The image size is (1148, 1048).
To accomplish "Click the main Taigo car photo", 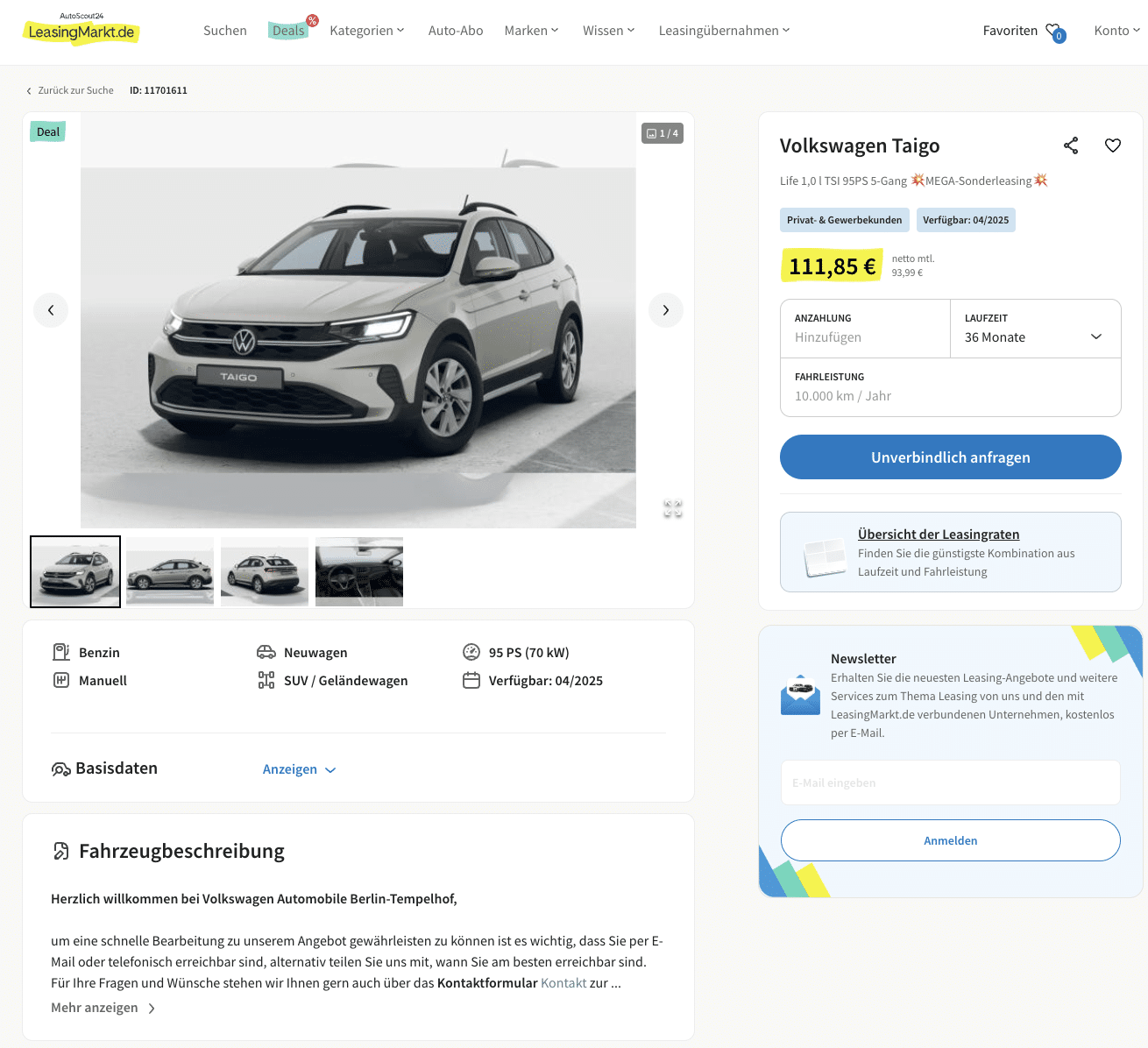I will click(x=358, y=321).
